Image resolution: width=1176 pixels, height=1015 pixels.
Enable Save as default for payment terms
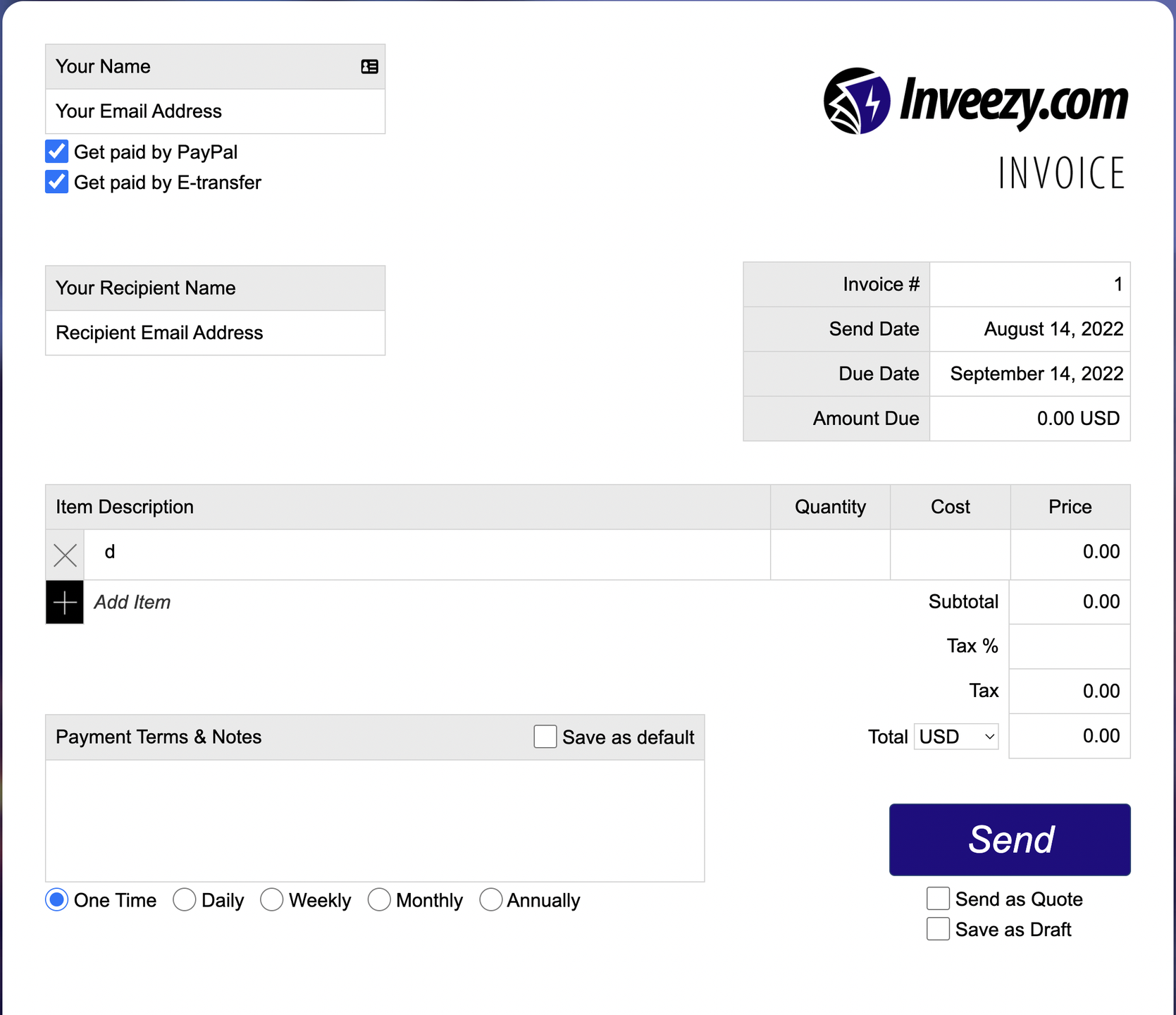tap(545, 737)
